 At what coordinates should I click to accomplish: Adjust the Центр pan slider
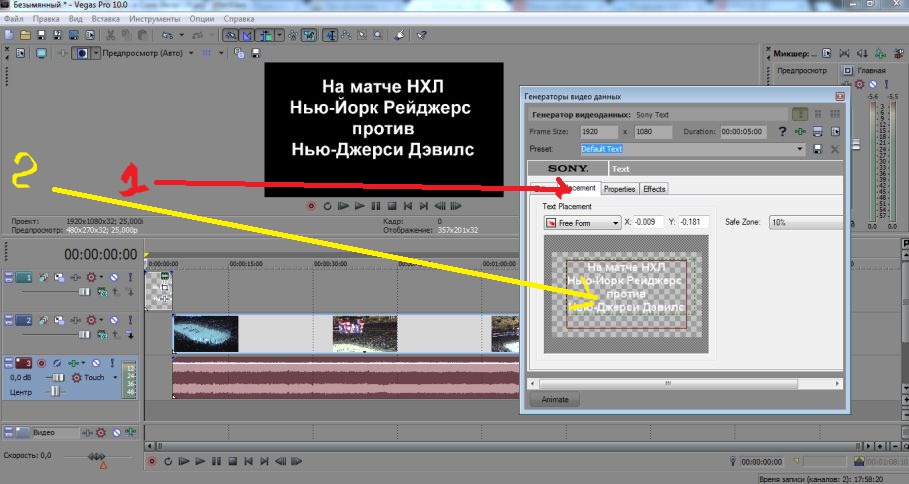(54, 392)
